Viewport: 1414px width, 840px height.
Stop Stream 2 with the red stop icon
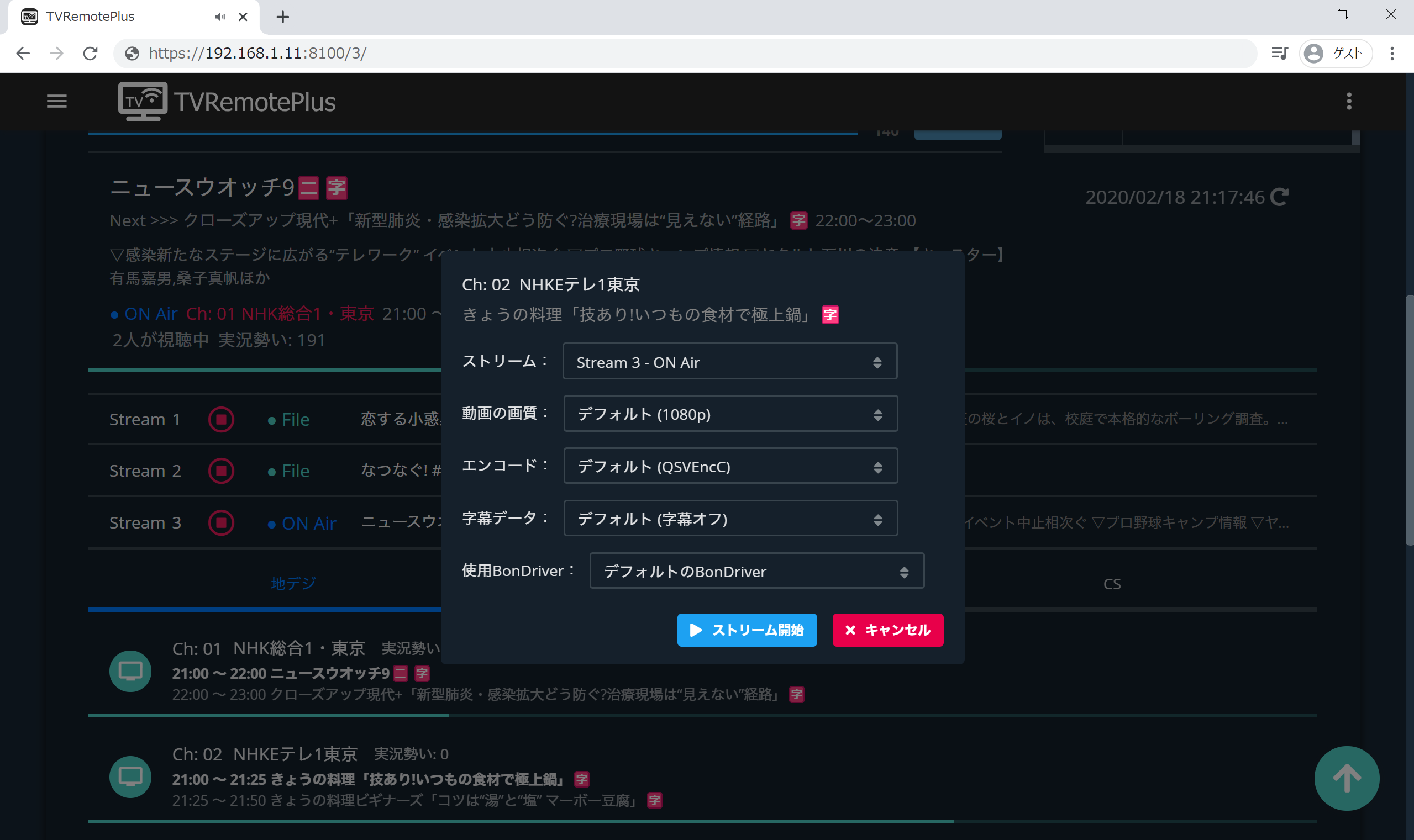click(x=221, y=471)
